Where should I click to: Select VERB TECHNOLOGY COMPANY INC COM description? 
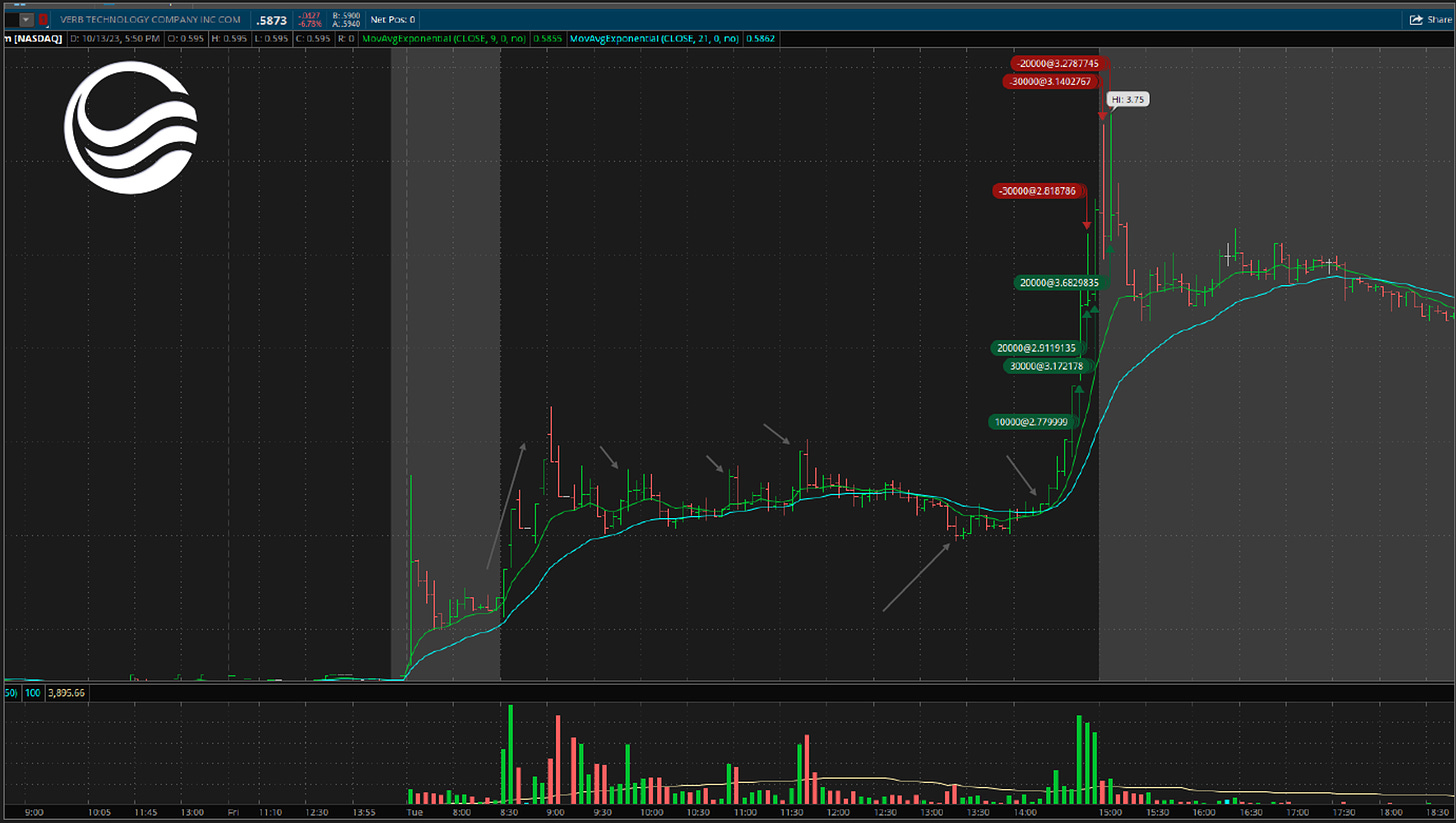tap(148, 19)
